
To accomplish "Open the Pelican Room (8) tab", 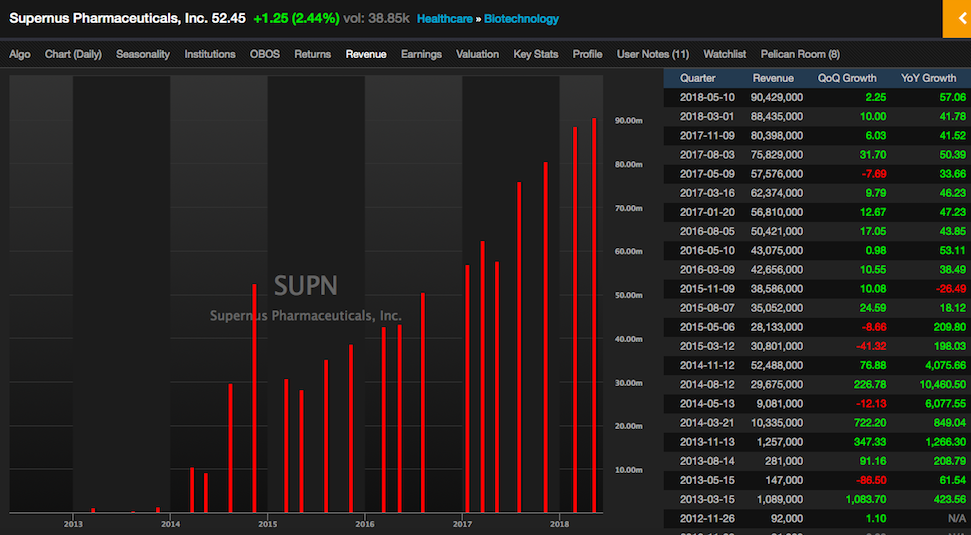I will tap(800, 54).
